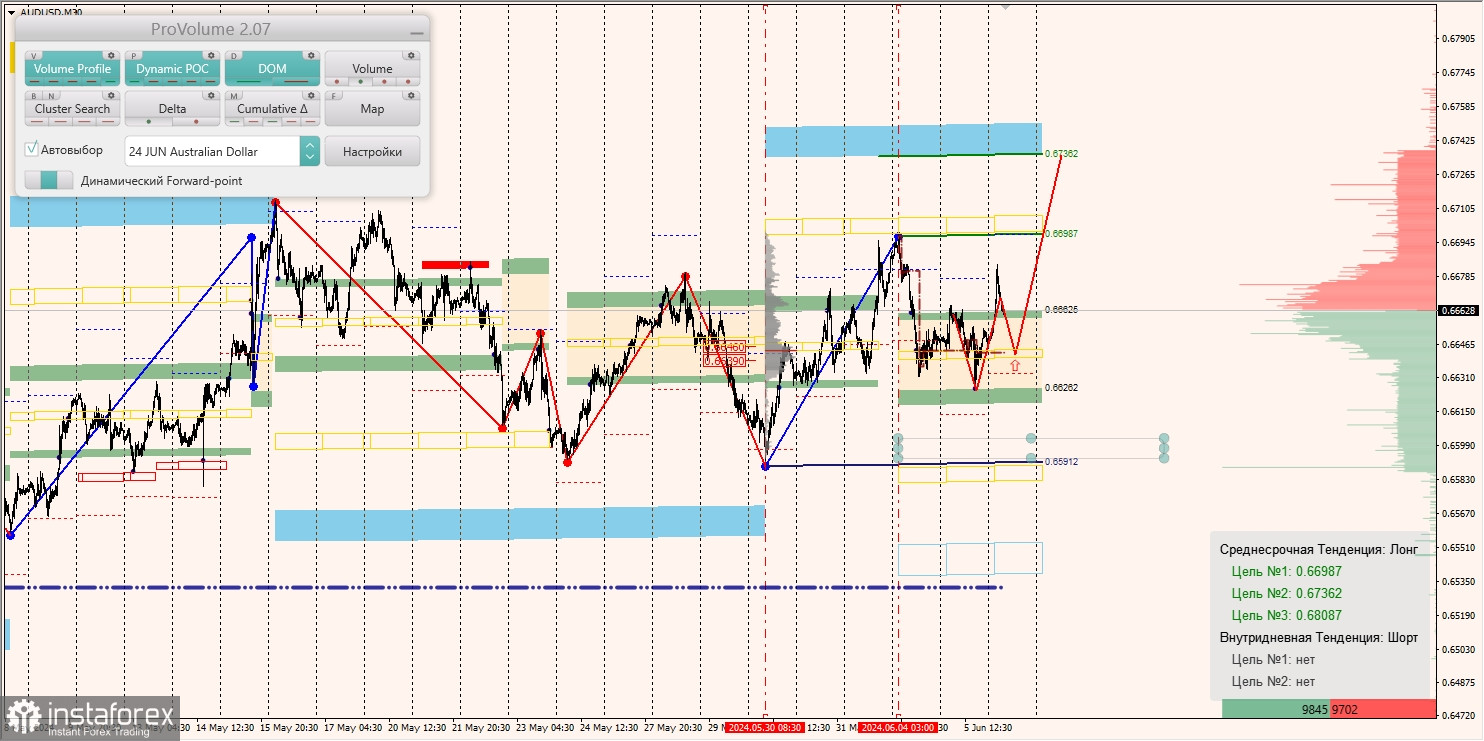
Task: Select green dot mode under Delta
Action: pyautogui.click(x=149, y=121)
